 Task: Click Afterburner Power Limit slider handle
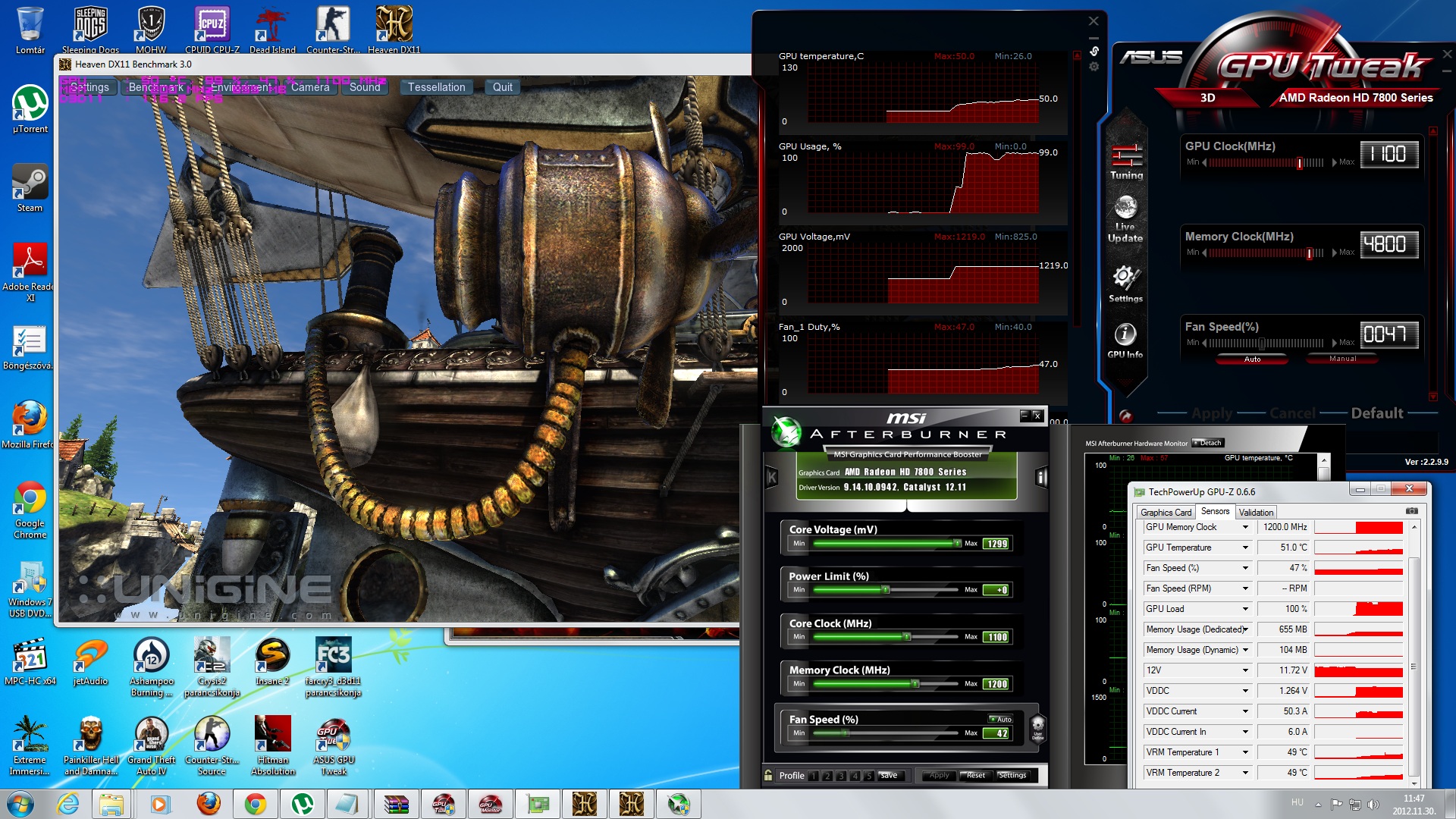pos(885,590)
